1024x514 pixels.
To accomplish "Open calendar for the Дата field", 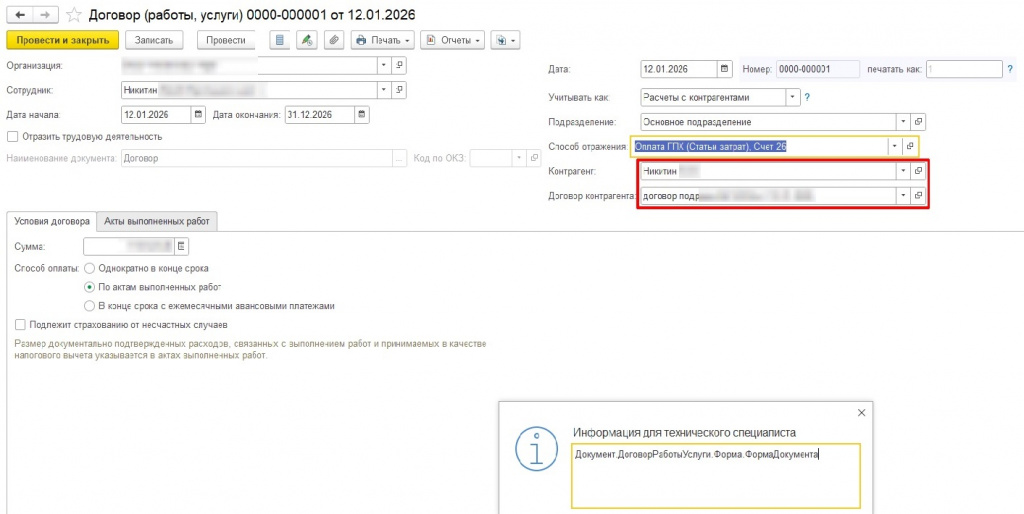I will coord(724,69).
